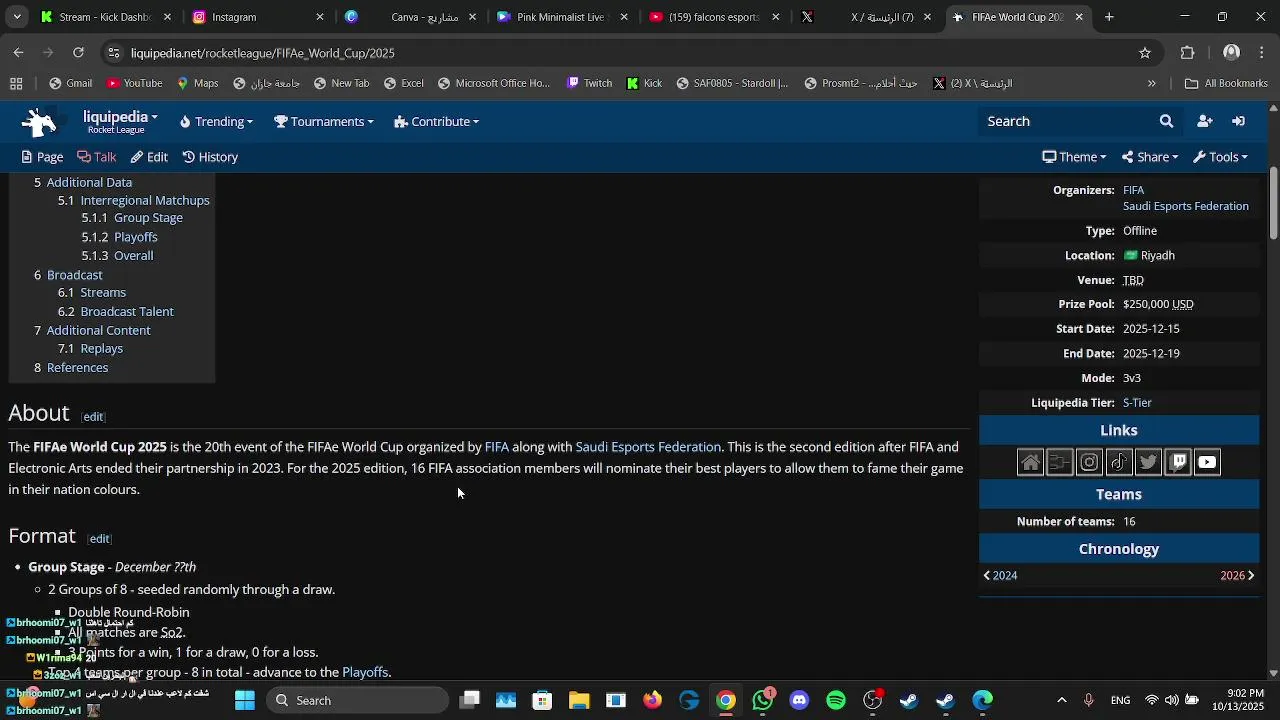The height and width of the screenshot is (720, 1280).
Task: Click the Liquipedia horse logo
Action: [40, 122]
